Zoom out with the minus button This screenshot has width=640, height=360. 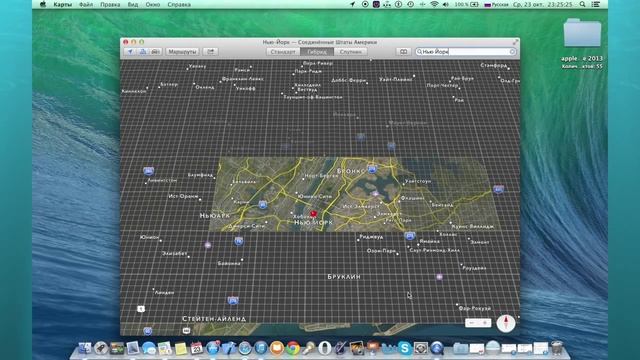(472, 323)
